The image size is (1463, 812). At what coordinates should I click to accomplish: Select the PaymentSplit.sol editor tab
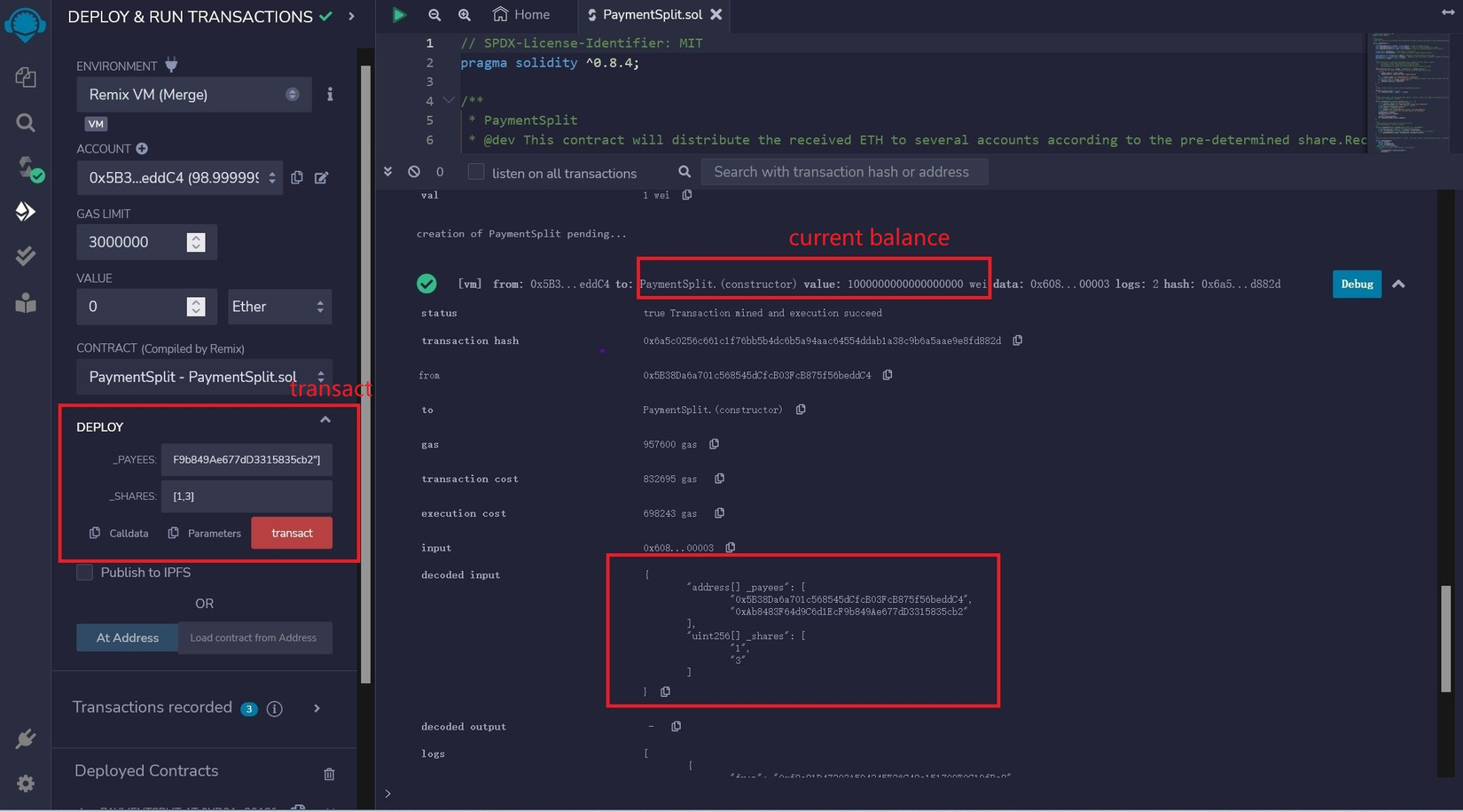652,14
